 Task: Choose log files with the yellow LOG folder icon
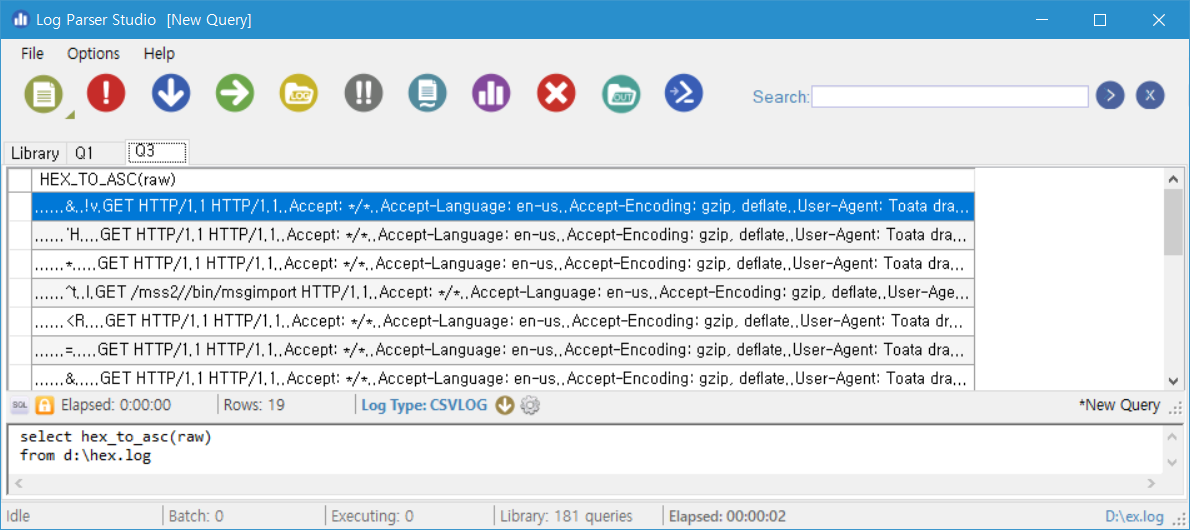tap(299, 93)
